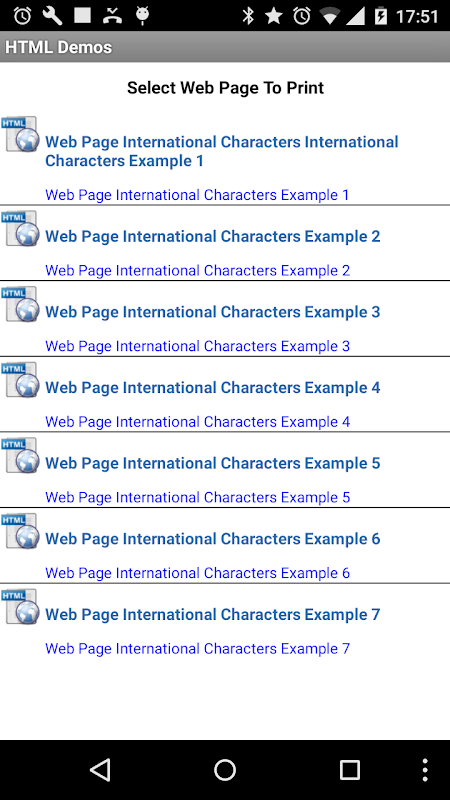Screen dimensions: 450x800
Task: Tap HTML icon beside Example 1 entry
Action: (20, 134)
